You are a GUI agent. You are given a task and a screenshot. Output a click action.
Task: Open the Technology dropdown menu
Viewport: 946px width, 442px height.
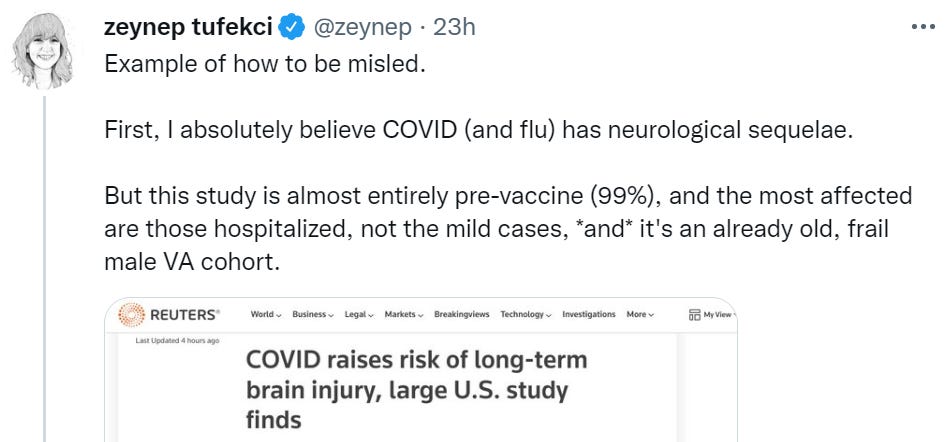point(525,315)
